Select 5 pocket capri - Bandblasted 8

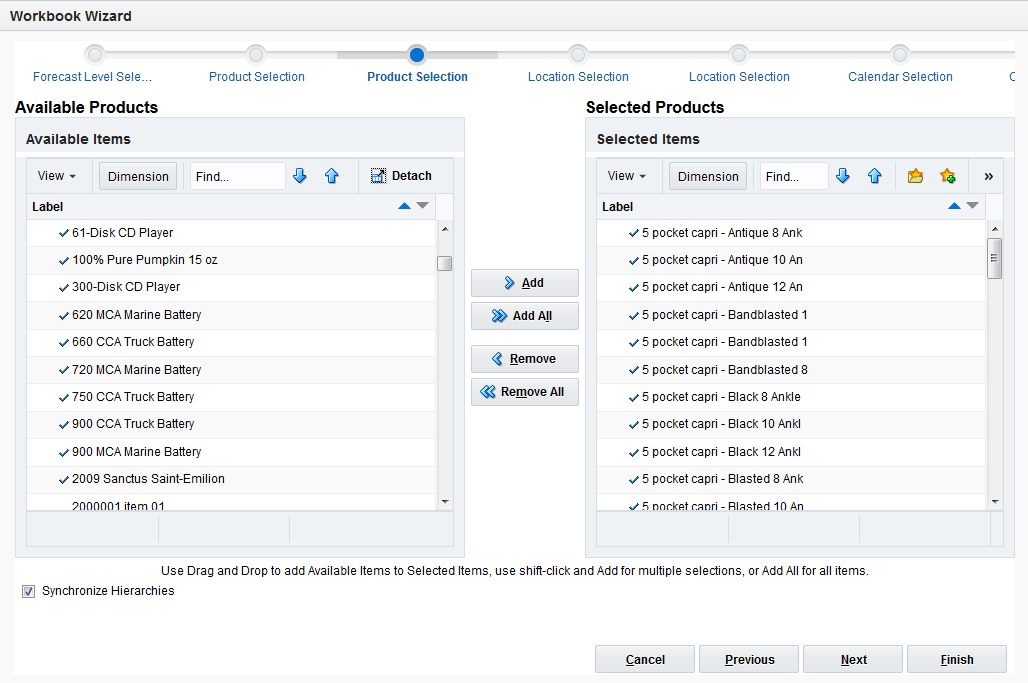tap(791, 370)
